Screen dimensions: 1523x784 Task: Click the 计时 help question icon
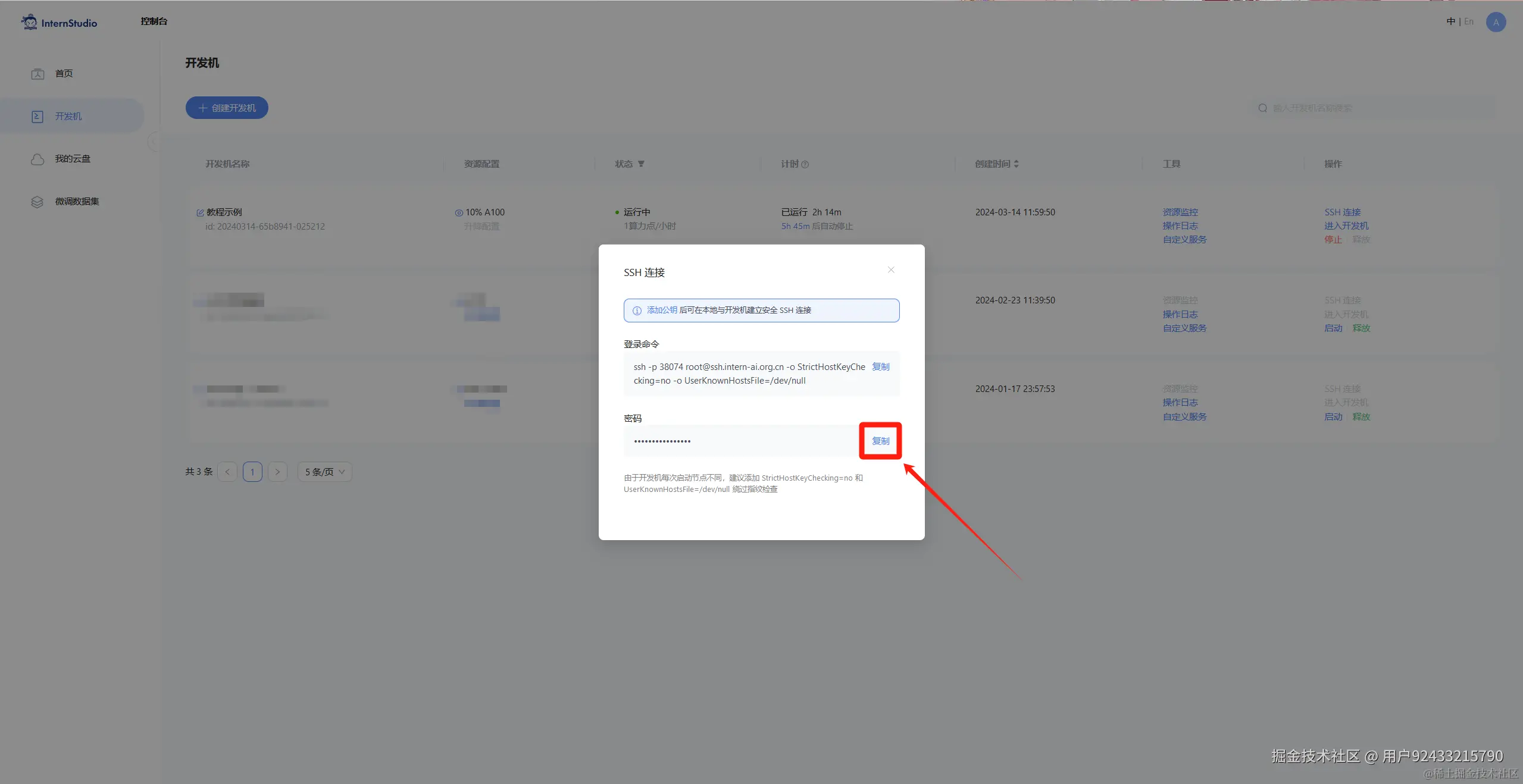tap(805, 164)
